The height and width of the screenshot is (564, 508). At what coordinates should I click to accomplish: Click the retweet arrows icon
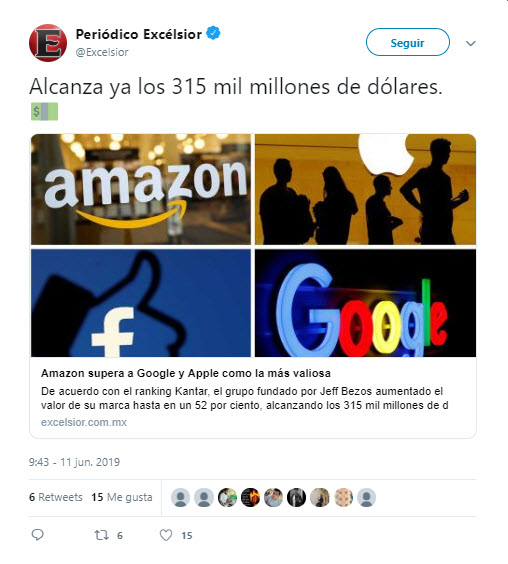[x=101, y=535]
